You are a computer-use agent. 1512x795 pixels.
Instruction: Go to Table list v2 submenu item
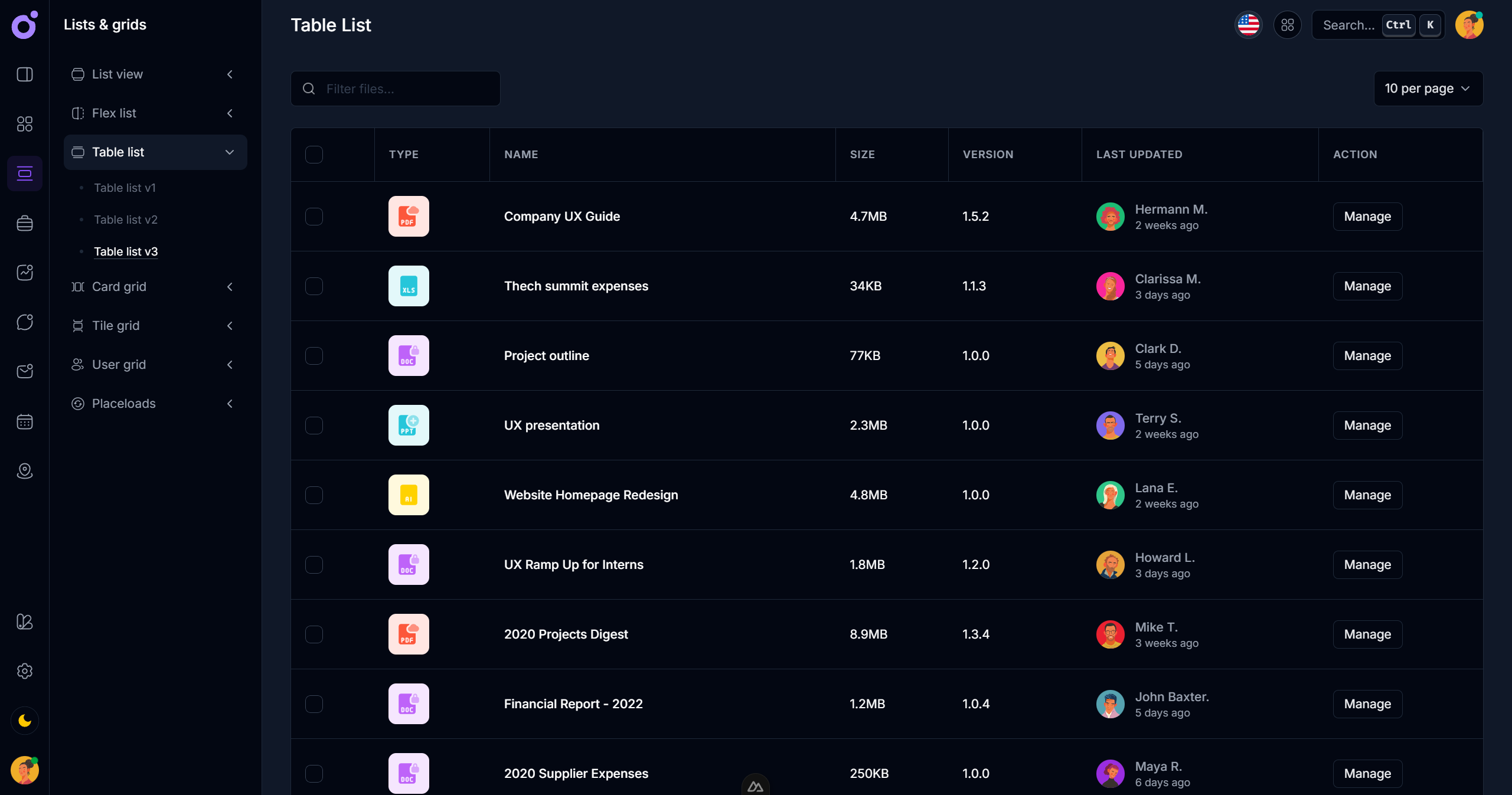(x=125, y=220)
